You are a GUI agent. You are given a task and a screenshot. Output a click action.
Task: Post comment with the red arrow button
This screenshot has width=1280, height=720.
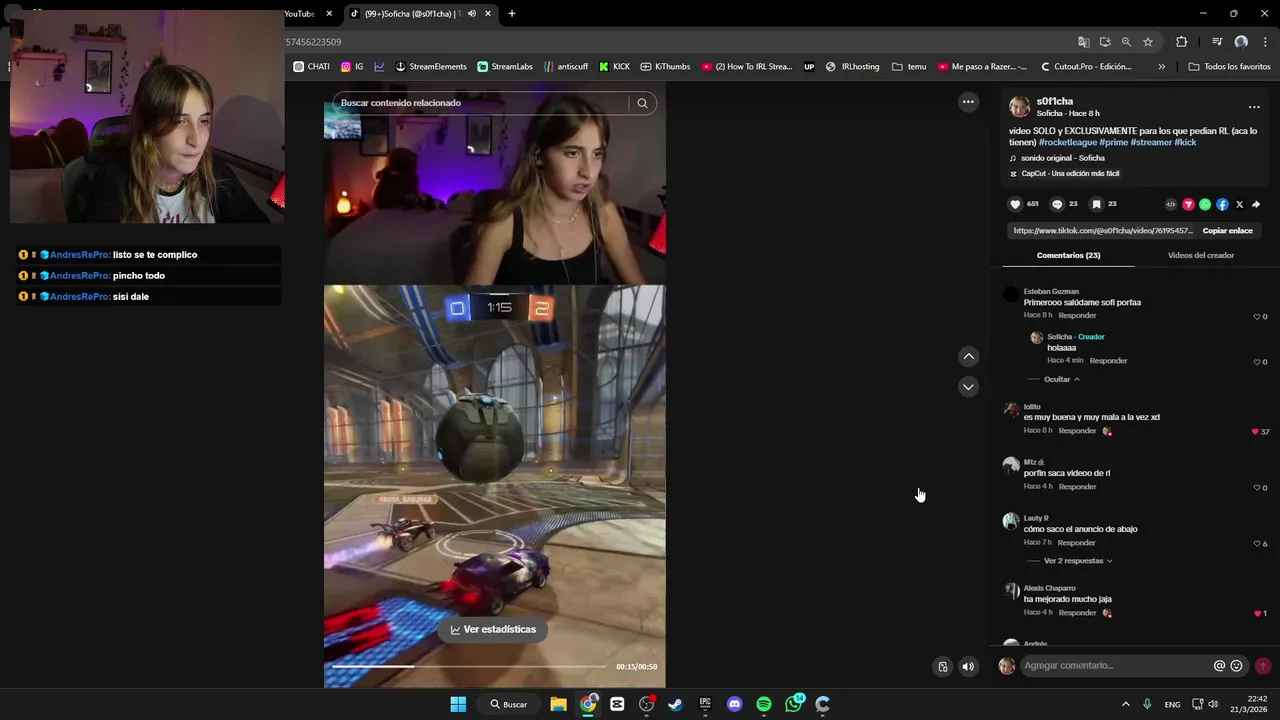(x=1262, y=666)
